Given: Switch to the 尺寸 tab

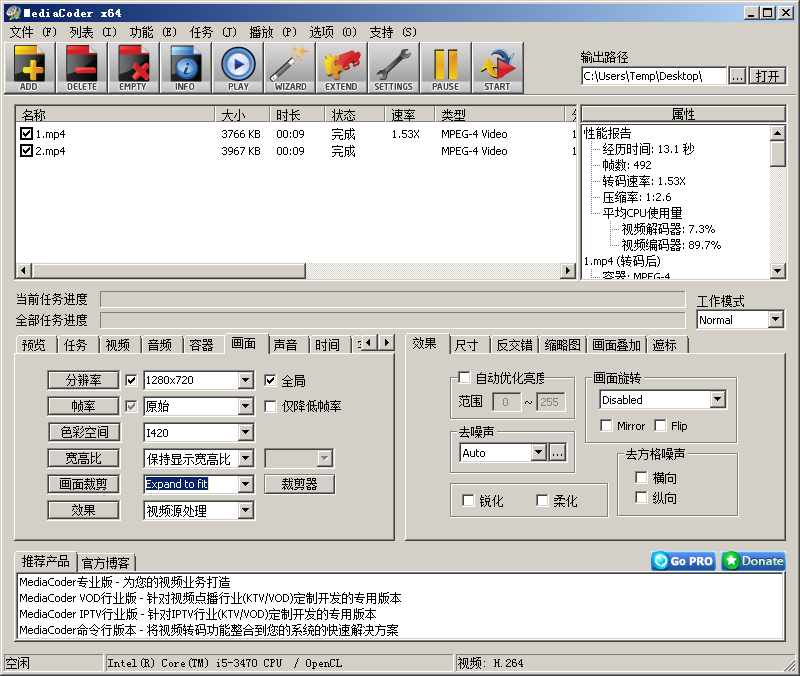Looking at the screenshot, I should [x=466, y=345].
